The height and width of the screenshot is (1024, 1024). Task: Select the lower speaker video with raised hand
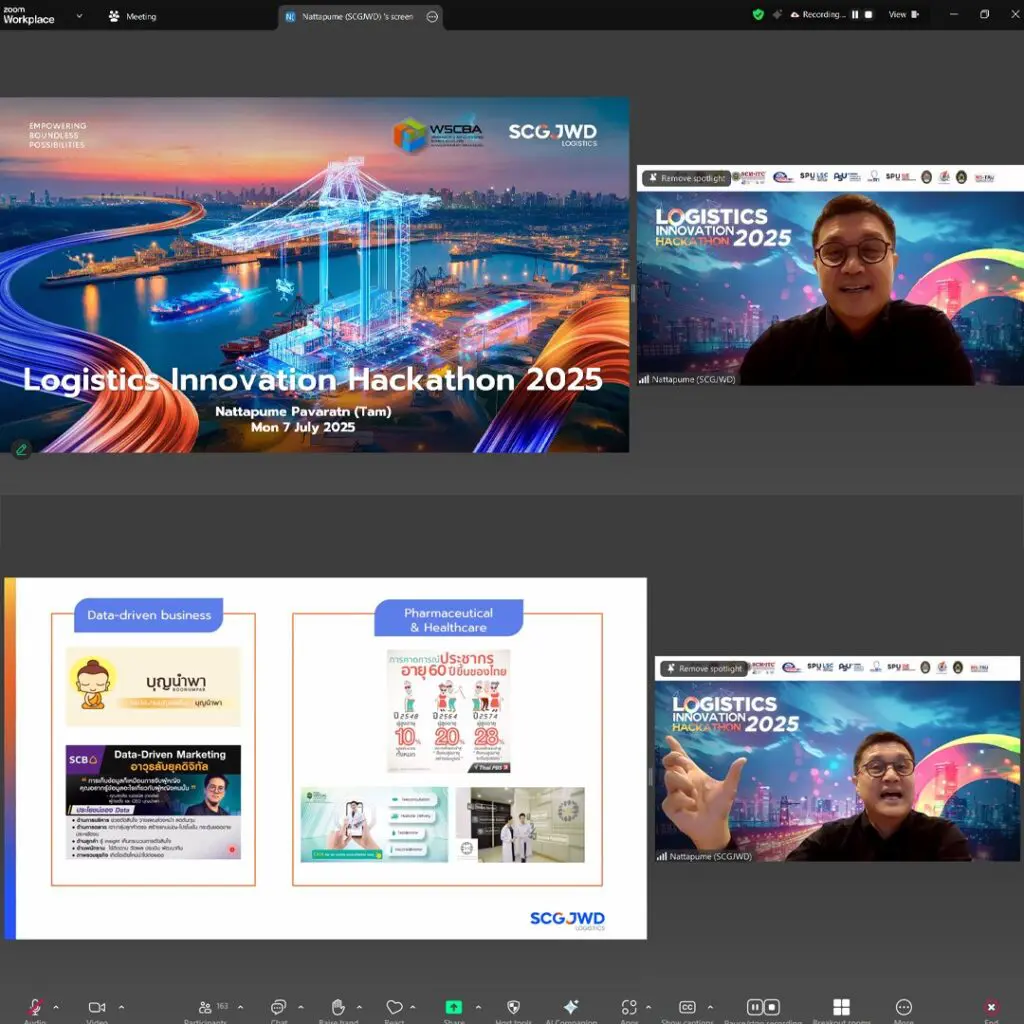[838, 759]
